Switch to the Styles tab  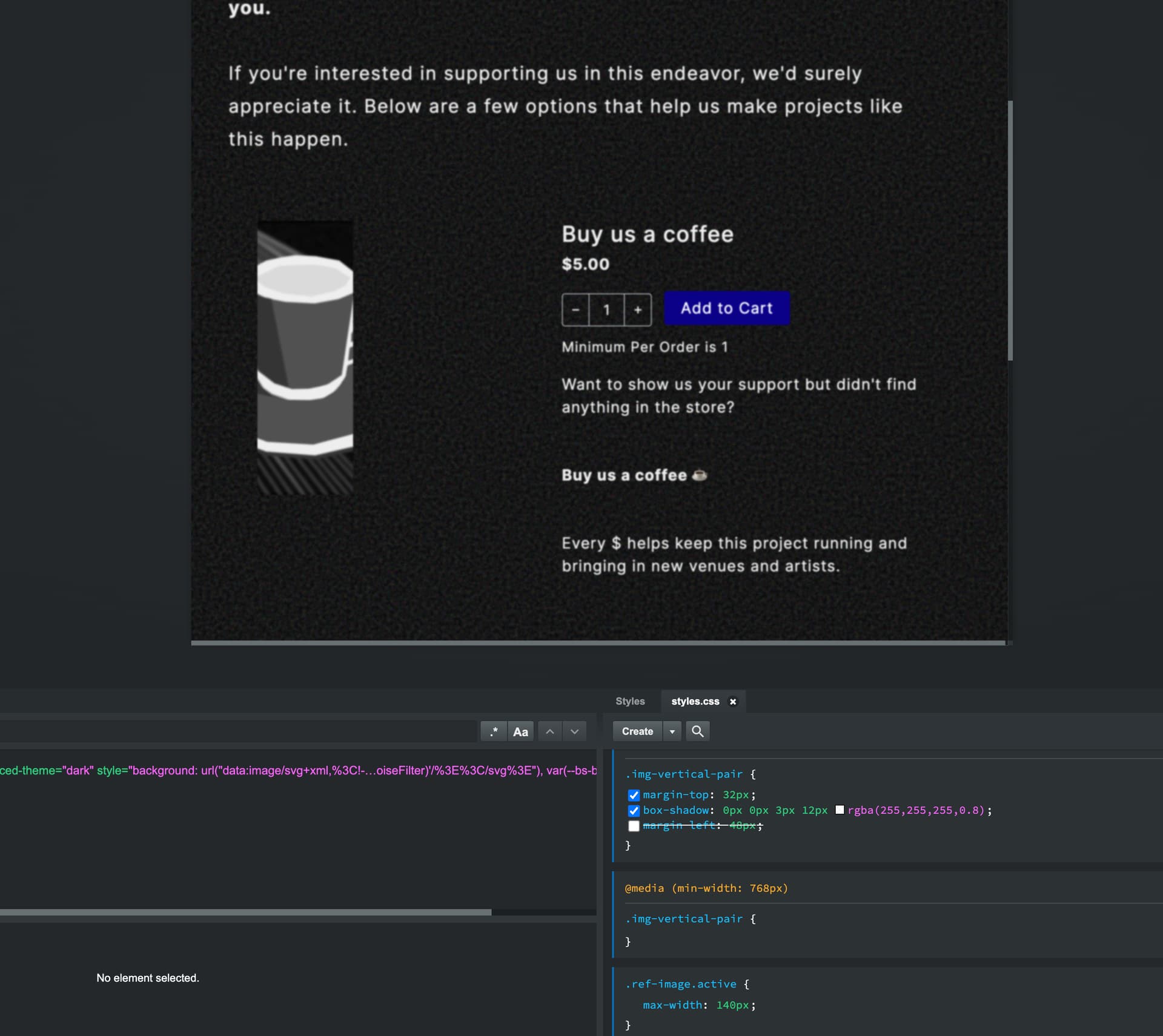point(630,701)
